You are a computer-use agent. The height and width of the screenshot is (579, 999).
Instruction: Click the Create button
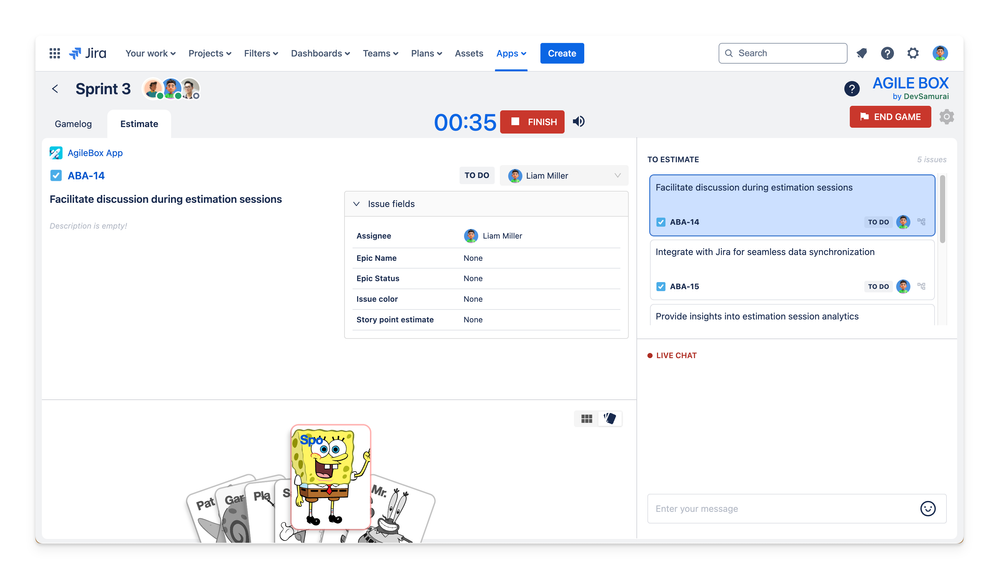click(562, 54)
